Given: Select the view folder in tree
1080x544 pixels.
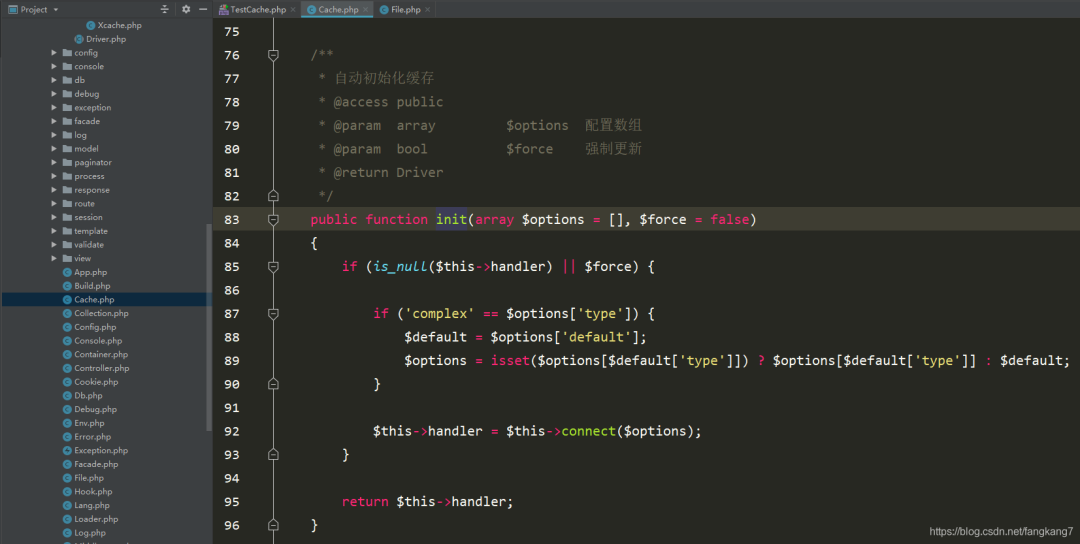Looking at the screenshot, I should pos(82,258).
